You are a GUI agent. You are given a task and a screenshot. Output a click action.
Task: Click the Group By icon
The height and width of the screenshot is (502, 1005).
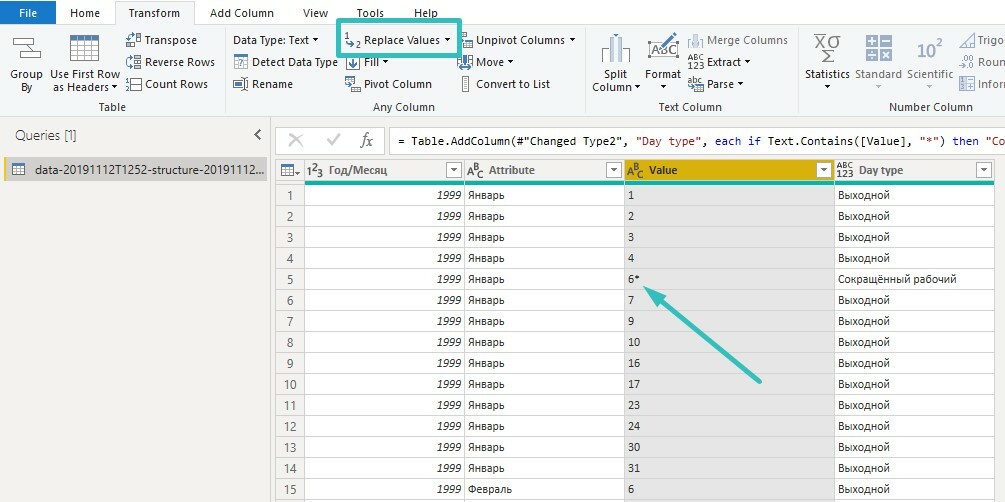pos(26,48)
